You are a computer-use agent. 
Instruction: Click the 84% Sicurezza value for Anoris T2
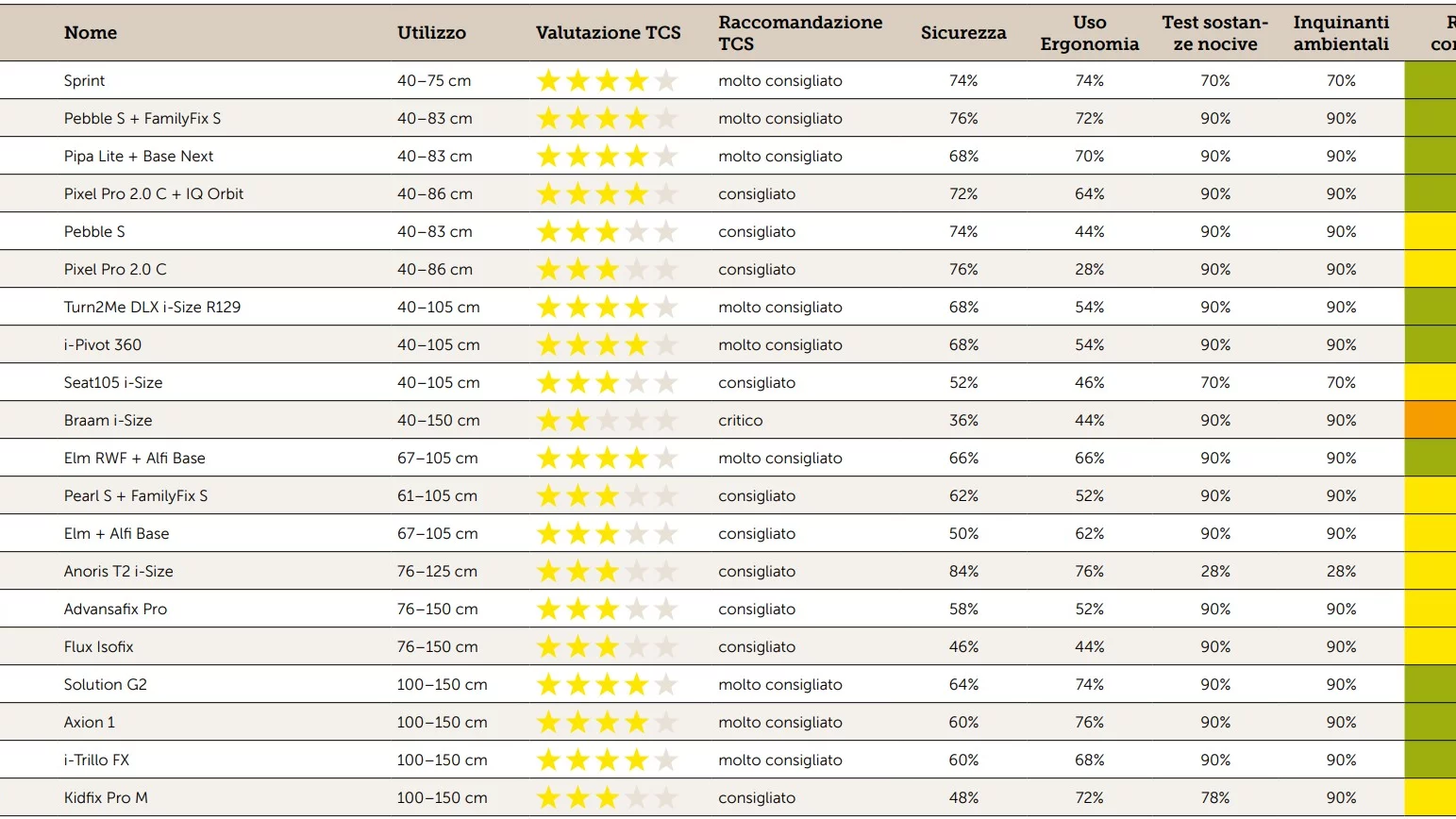[x=963, y=571]
